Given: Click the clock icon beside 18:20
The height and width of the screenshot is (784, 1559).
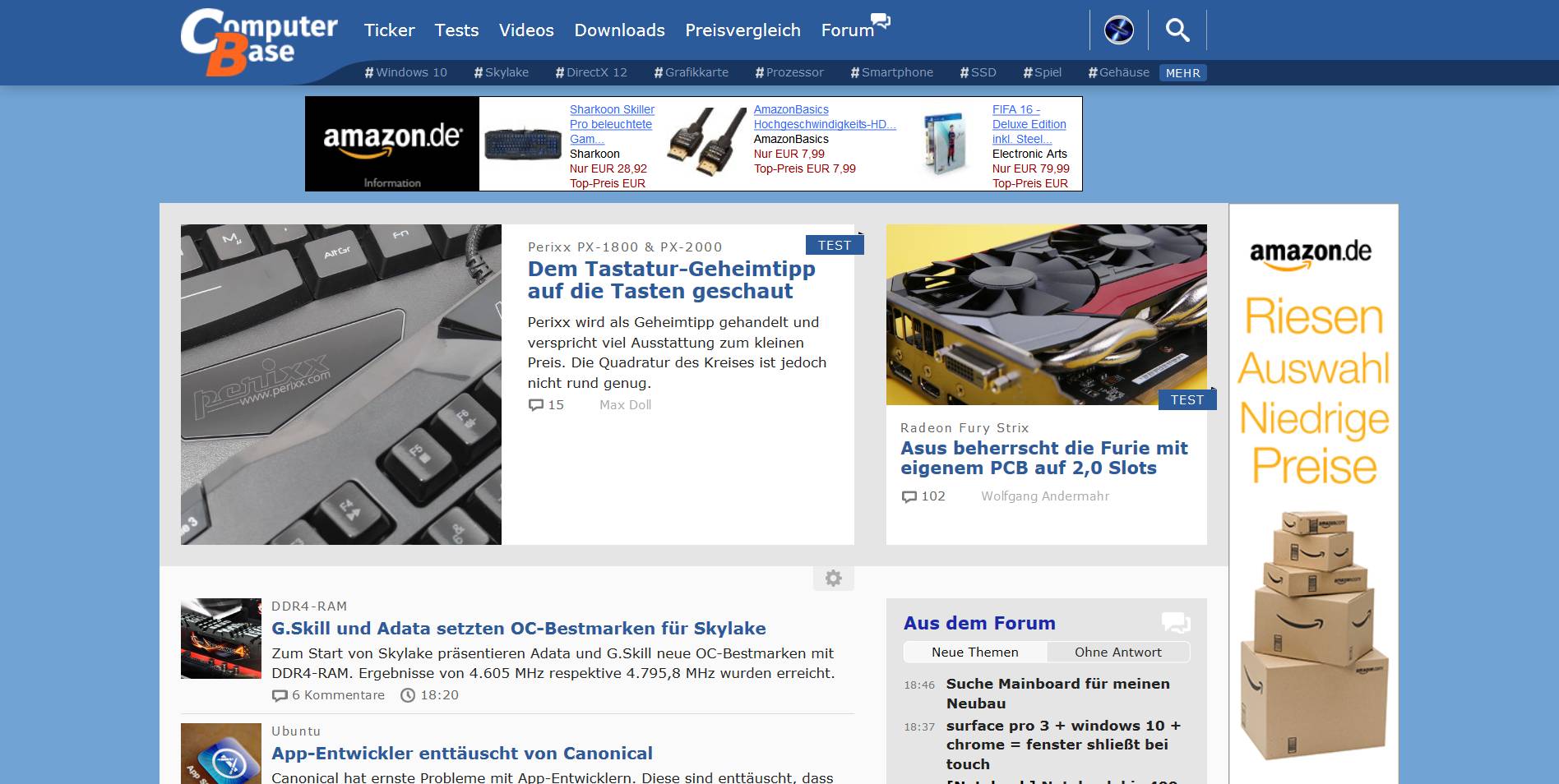Looking at the screenshot, I should point(408,695).
